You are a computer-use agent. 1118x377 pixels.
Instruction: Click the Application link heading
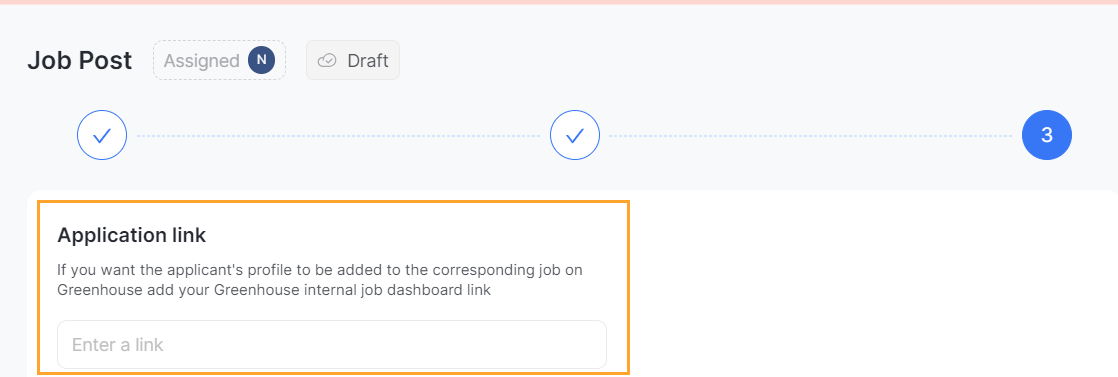[x=132, y=234]
